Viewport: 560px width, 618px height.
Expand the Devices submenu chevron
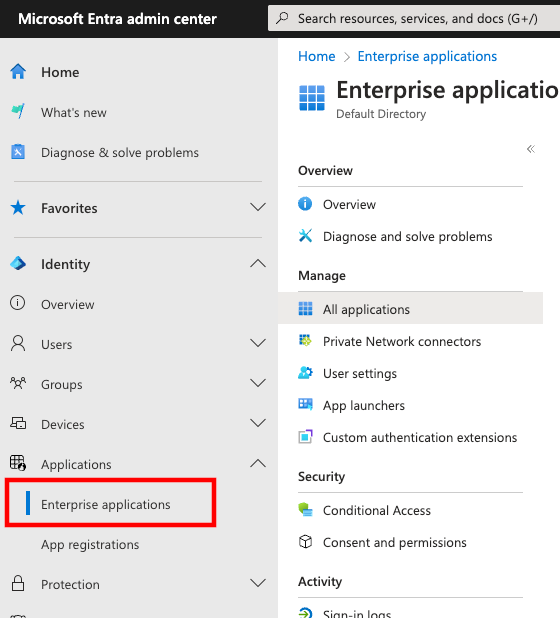pyautogui.click(x=258, y=423)
